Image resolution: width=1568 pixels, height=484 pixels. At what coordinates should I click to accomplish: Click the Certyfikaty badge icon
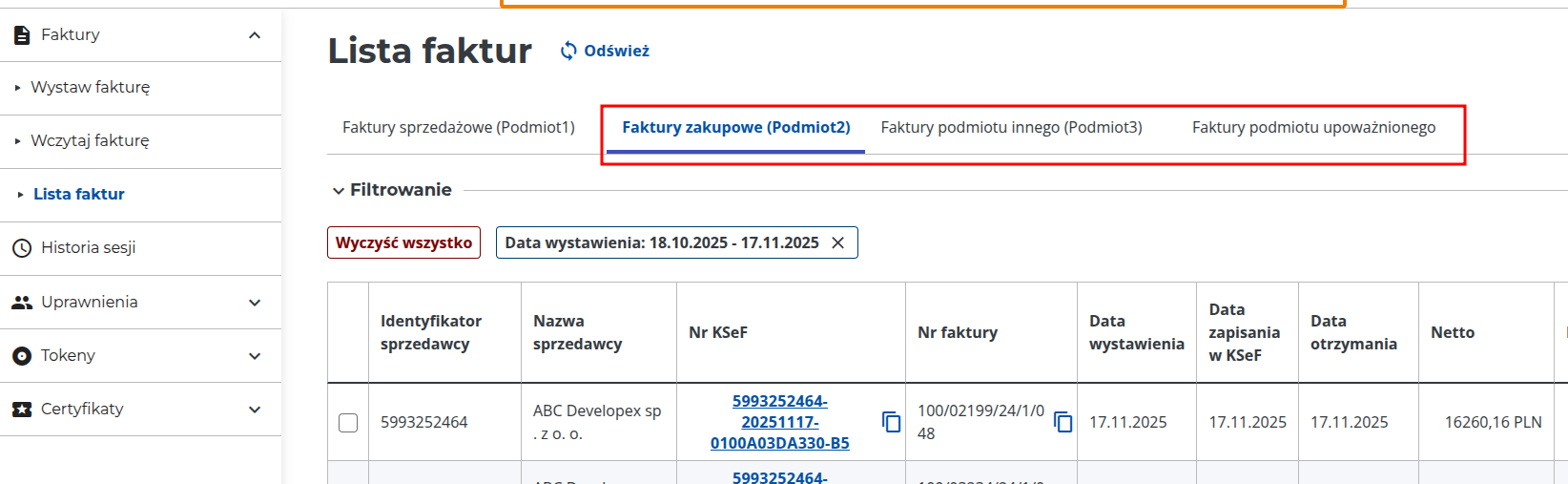[x=22, y=410]
